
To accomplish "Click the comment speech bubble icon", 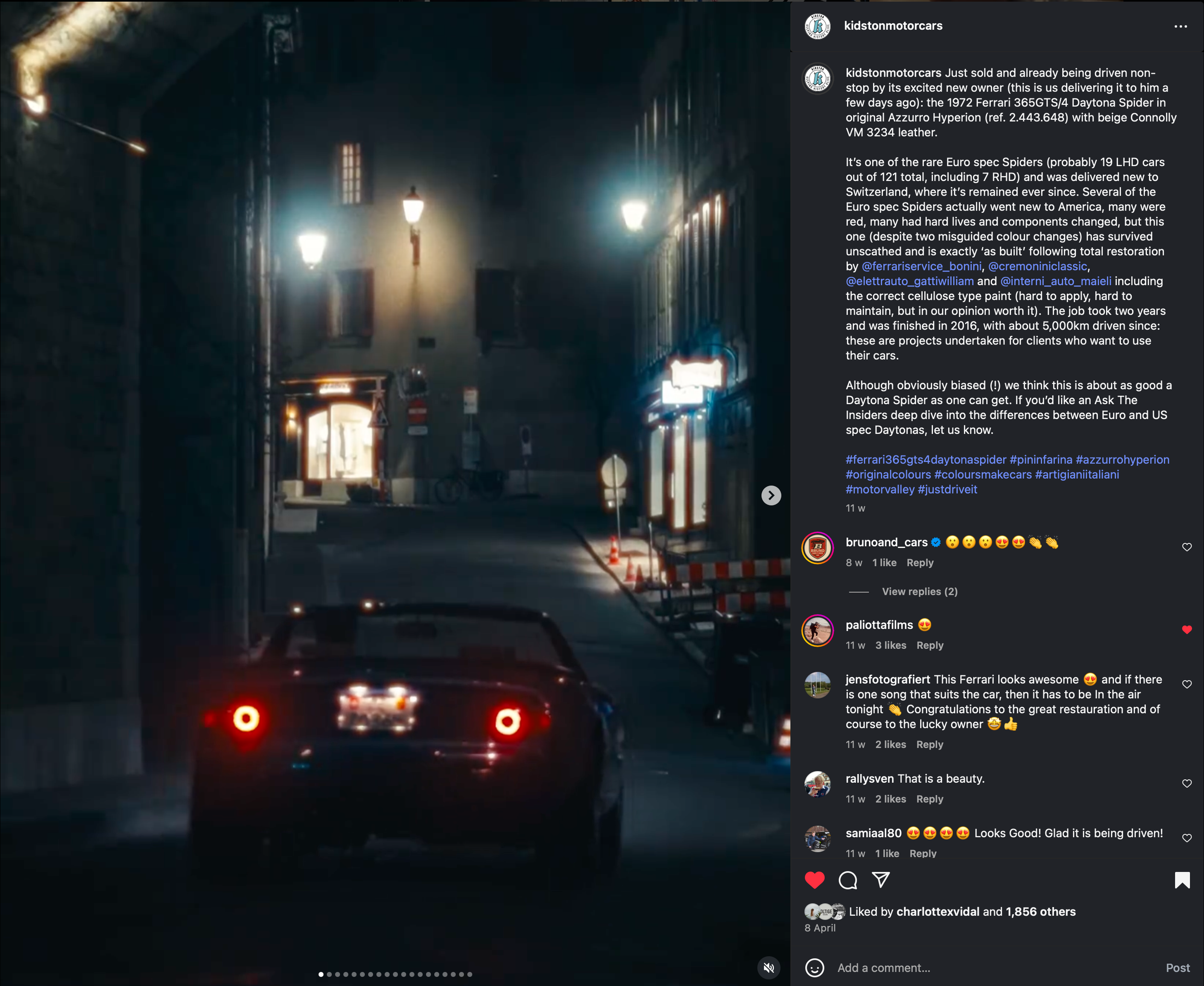I will click(x=847, y=880).
